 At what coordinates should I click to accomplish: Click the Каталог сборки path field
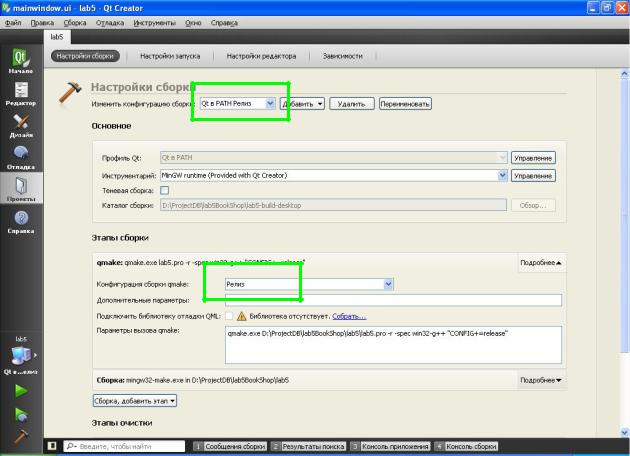(x=333, y=205)
